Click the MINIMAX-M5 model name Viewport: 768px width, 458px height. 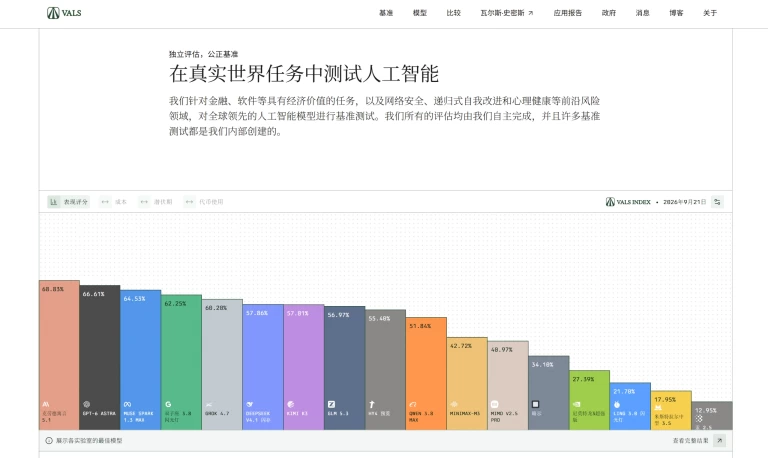point(465,414)
